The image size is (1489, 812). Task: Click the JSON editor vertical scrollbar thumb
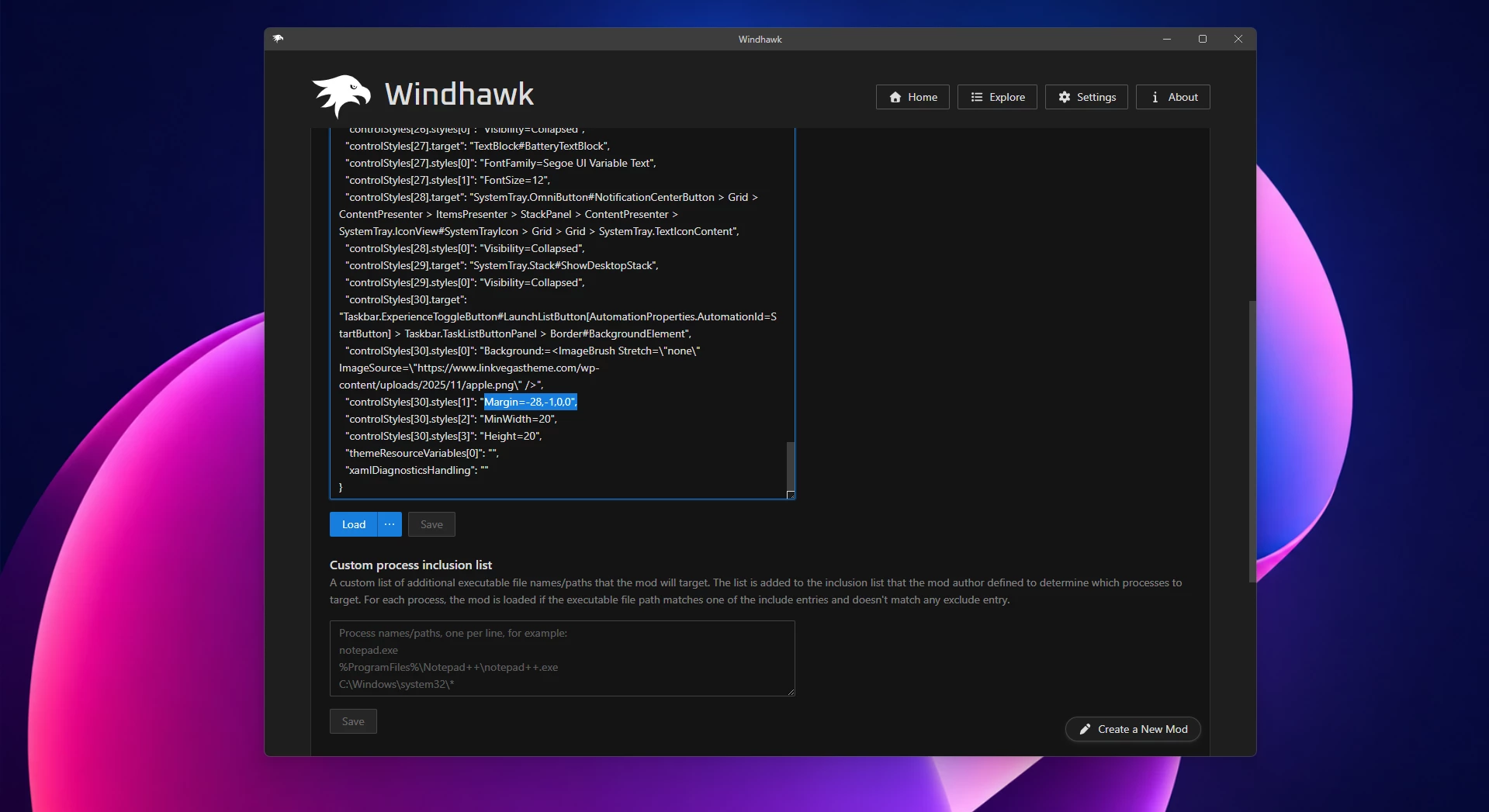pos(791,465)
